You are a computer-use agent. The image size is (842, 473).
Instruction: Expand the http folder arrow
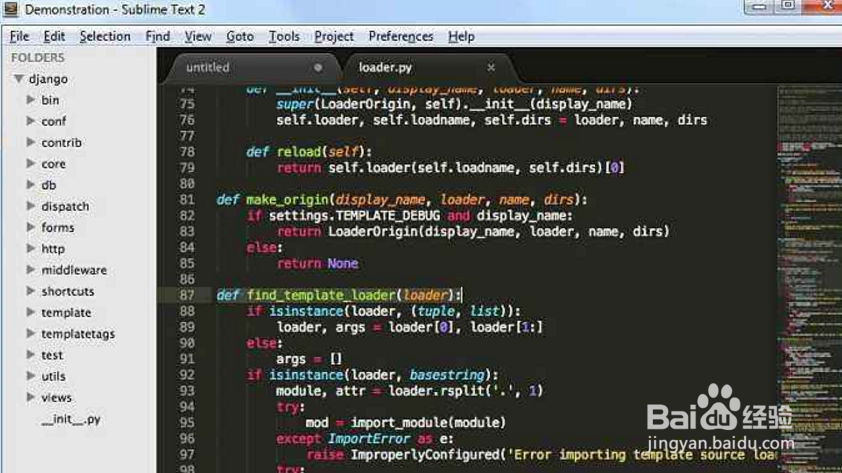point(31,249)
